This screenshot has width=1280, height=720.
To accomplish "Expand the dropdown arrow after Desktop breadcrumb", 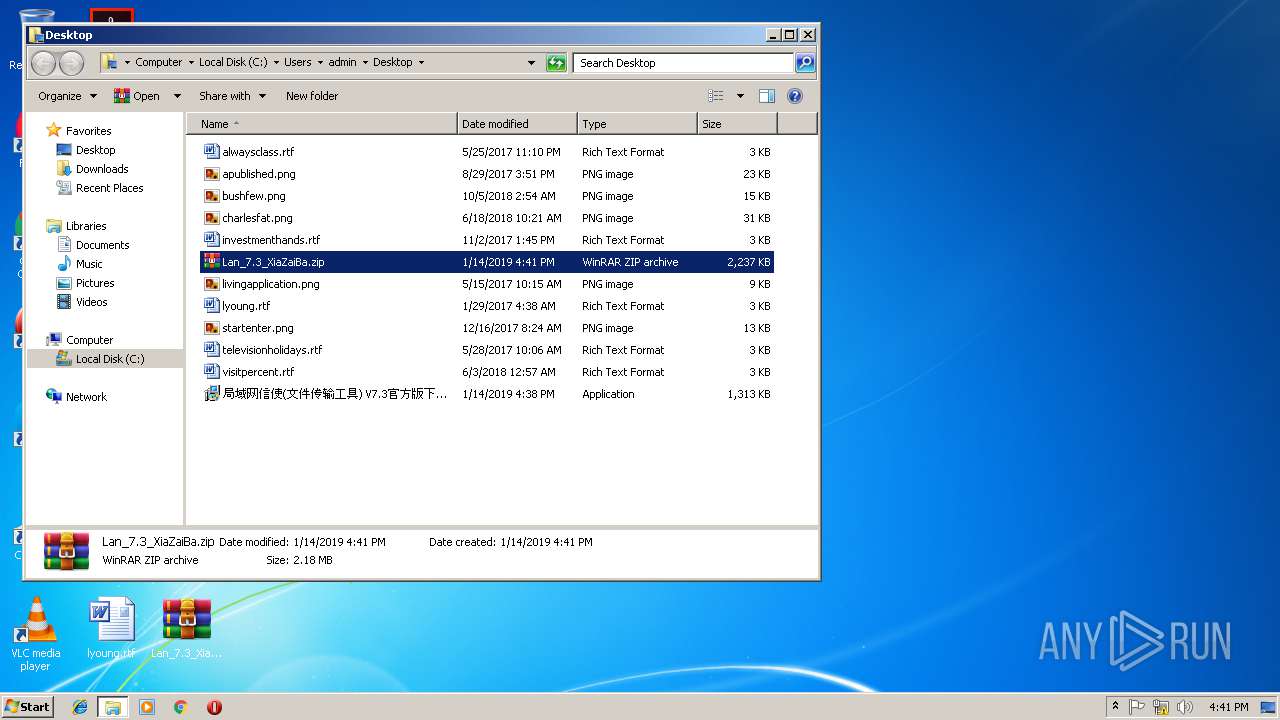I will [x=421, y=62].
